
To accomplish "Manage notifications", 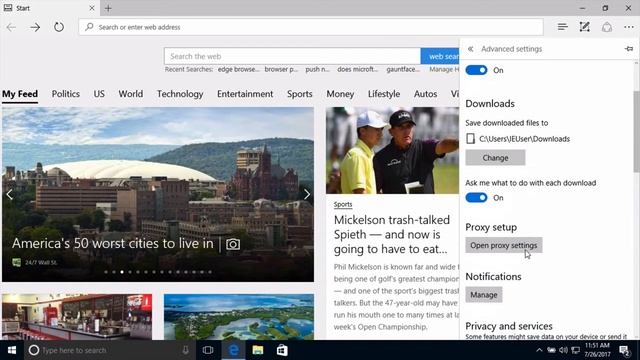I will (484, 295).
